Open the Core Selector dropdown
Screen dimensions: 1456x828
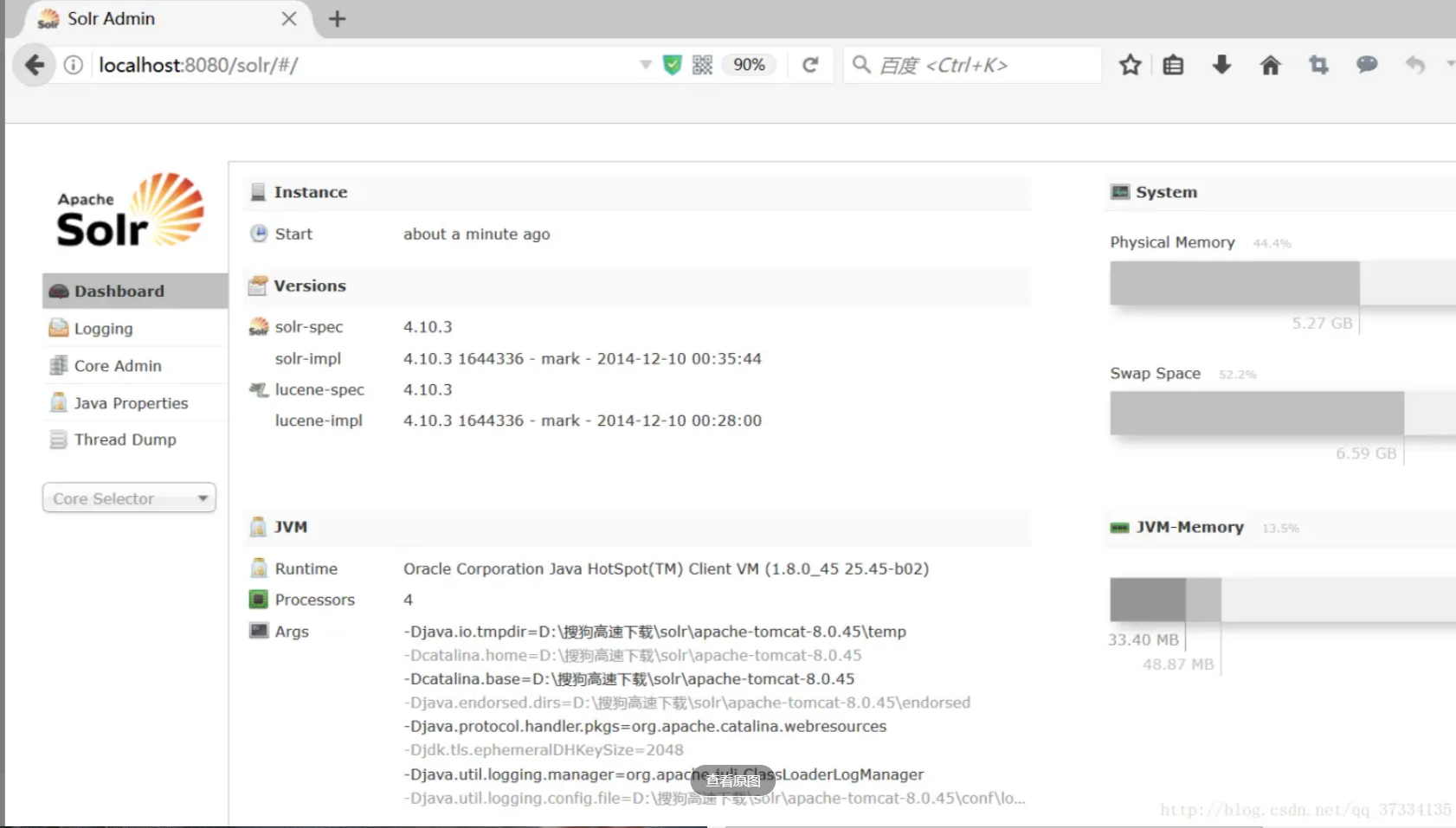pos(128,497)
